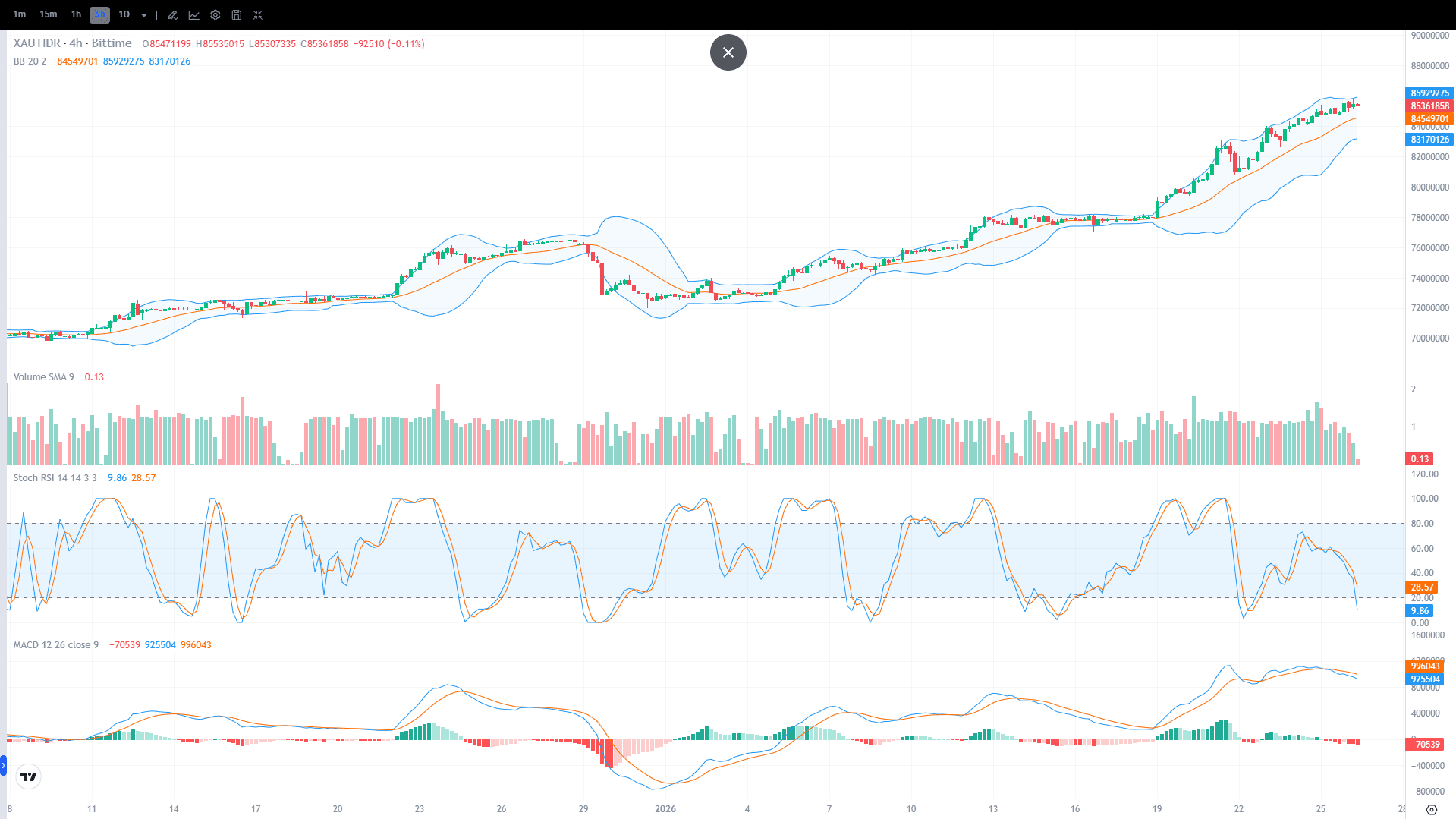Expand the blue left side panel arrow
The image size is (1456, 819).
(3, 765)
